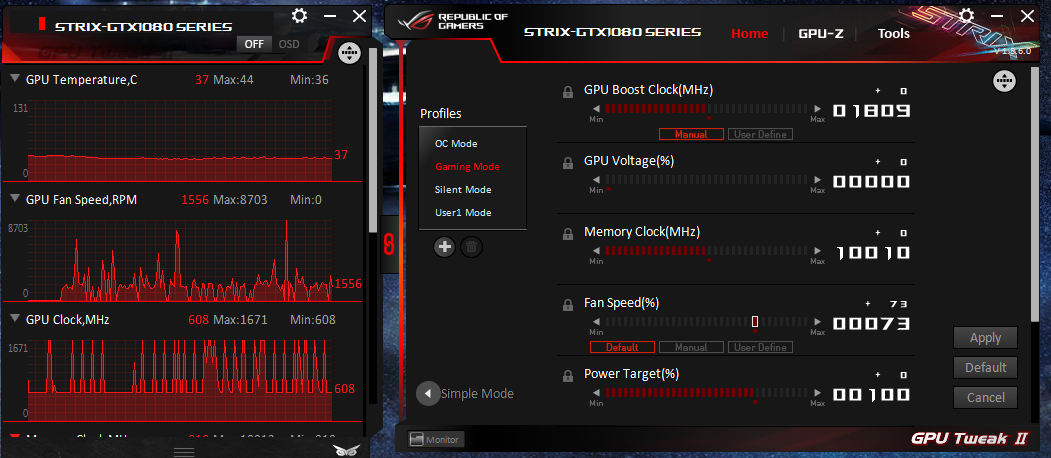This screenshot has height=458, width=1051.
Task: Collapse the GPU Temperature graph
Action: coord(16,79)
